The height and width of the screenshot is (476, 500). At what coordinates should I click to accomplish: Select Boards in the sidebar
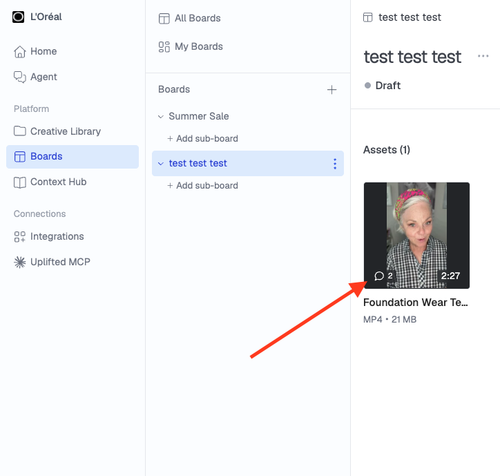pos(72,156)
